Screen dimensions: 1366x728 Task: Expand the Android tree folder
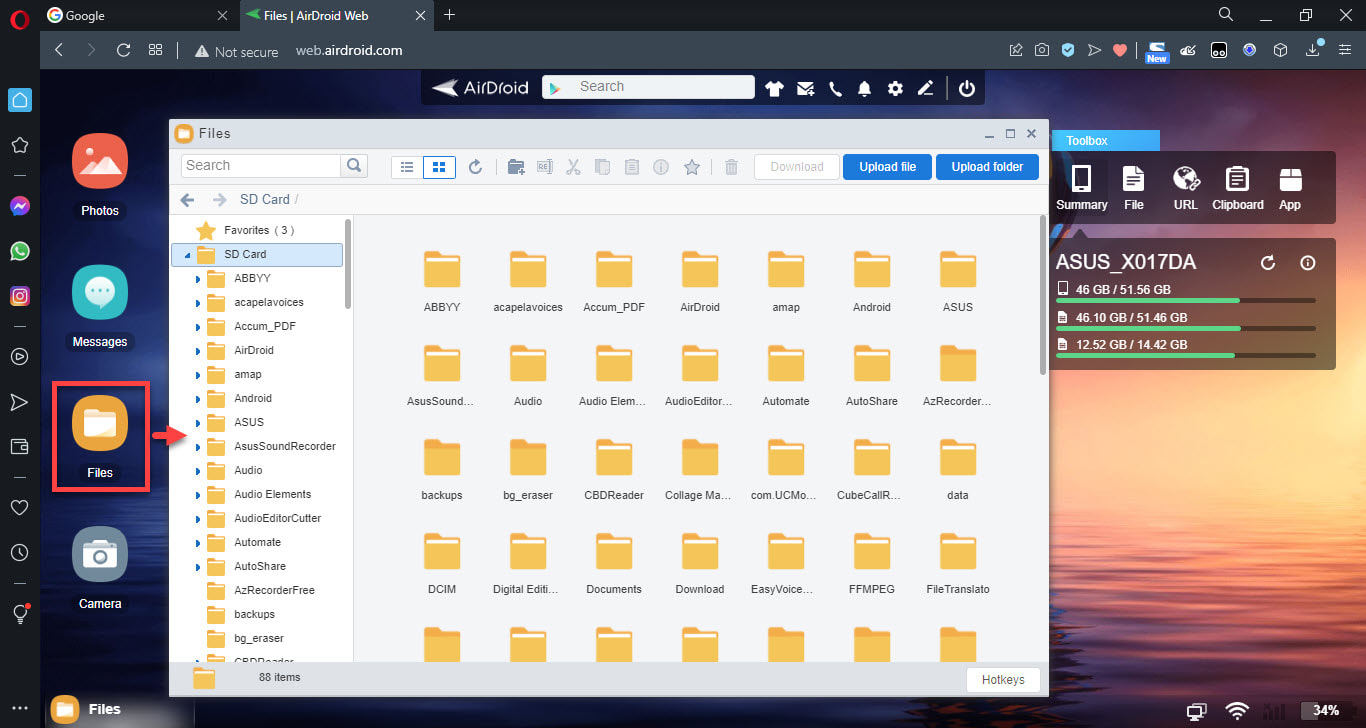coord(198,399)
